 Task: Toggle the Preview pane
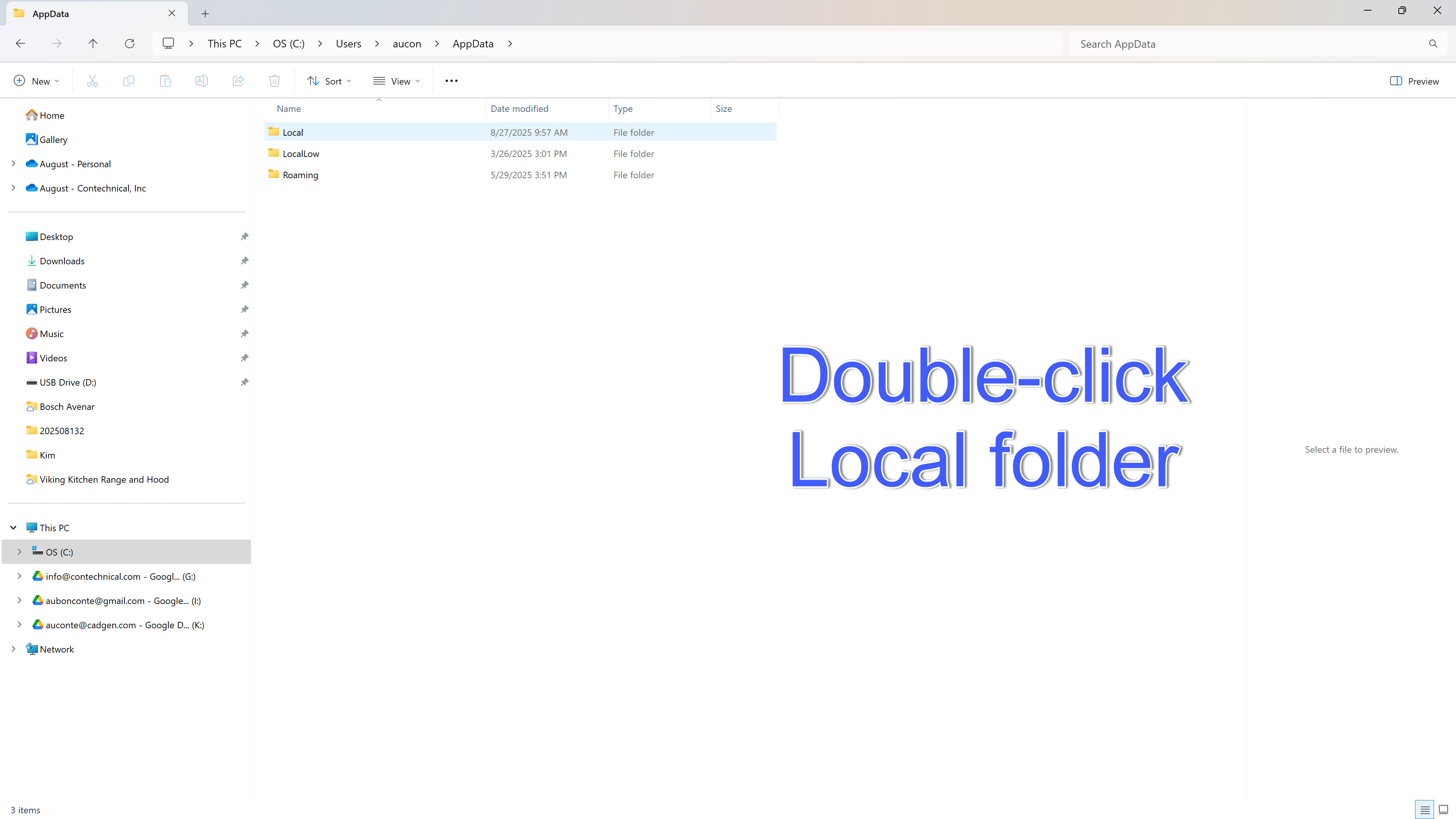pos(1414,81)
